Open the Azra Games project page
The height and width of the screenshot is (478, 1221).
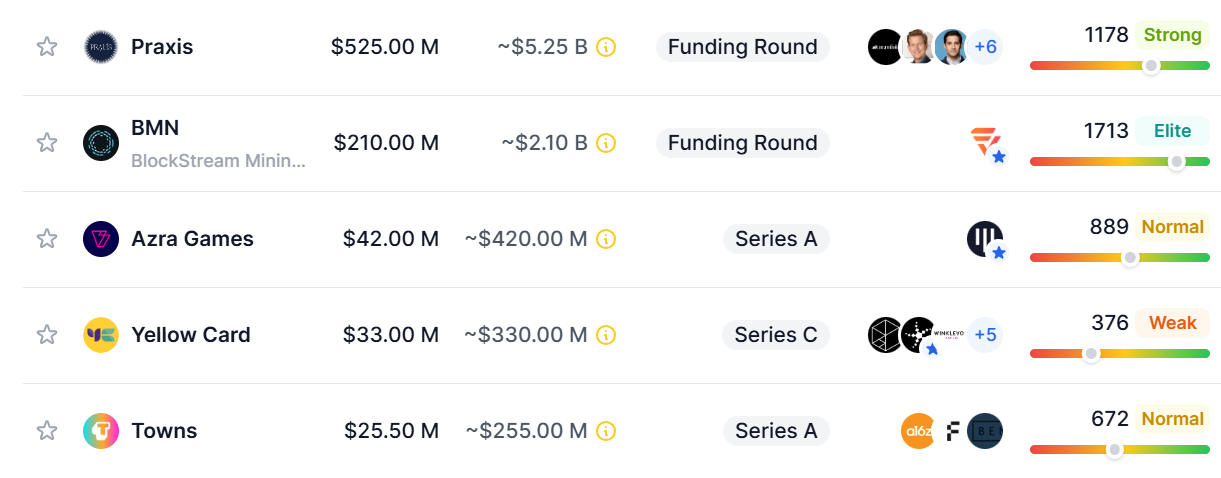point(192,239)
